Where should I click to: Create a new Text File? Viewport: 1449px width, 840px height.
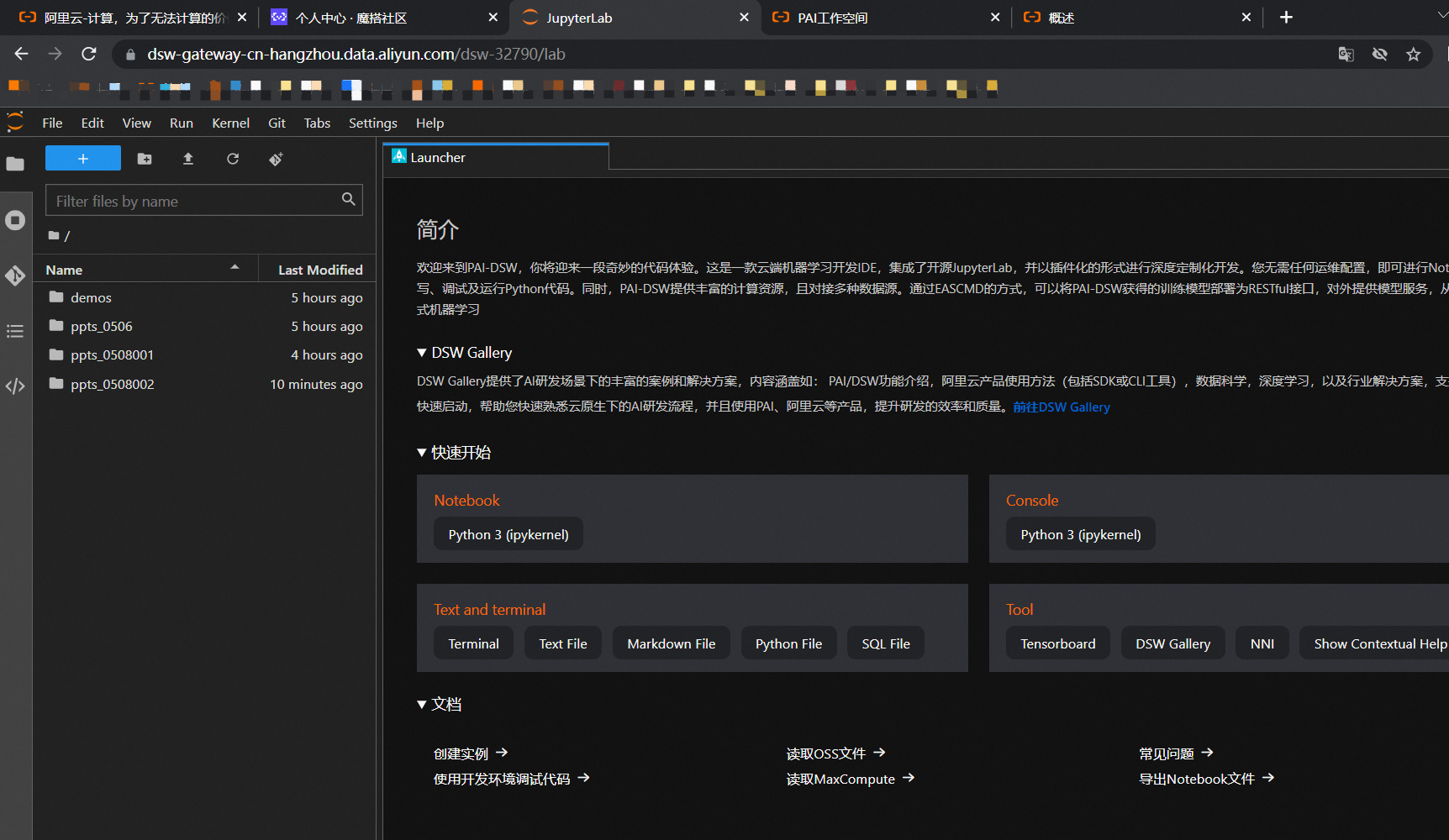click(563, 643)
